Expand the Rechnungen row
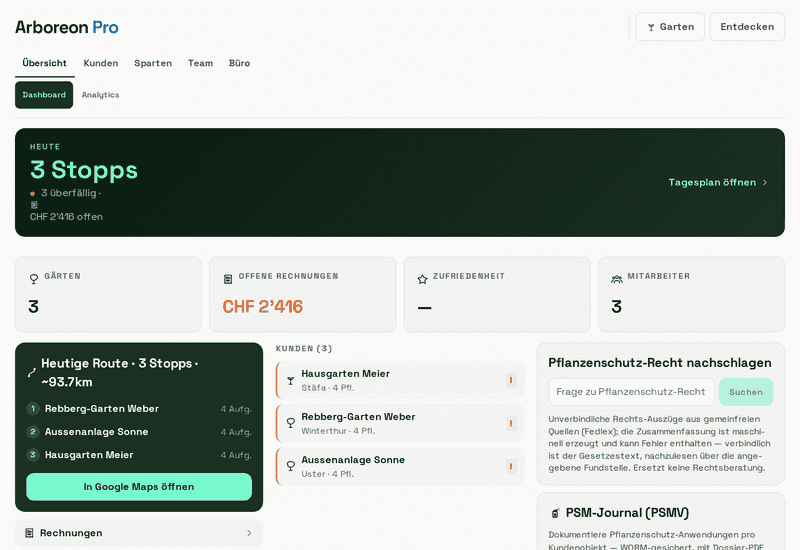 (139, 533)
